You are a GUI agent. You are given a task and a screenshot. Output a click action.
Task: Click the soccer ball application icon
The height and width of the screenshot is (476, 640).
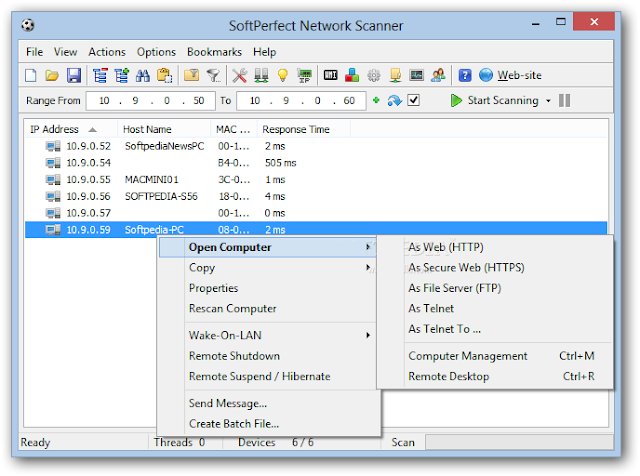[28, 25]
